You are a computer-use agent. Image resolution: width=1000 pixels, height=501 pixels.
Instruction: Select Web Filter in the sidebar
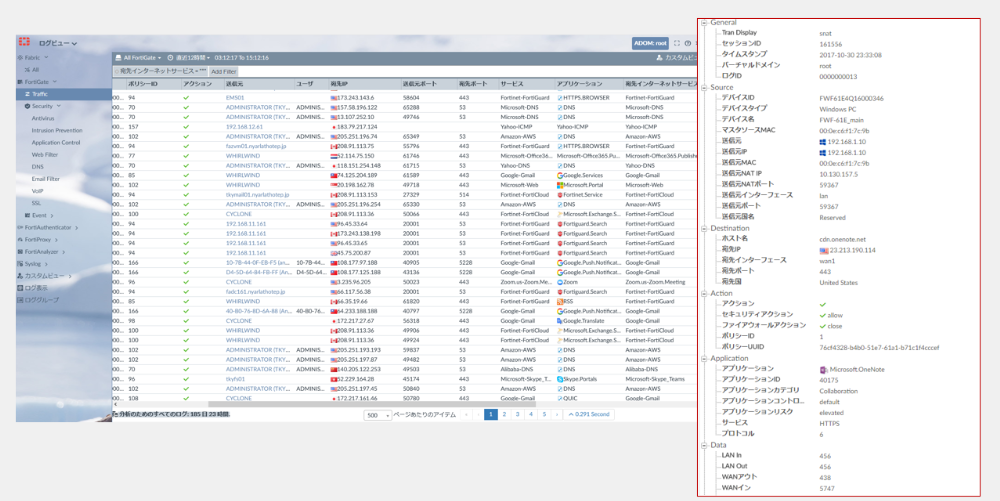pyautogui.click(x=43, y=155)
